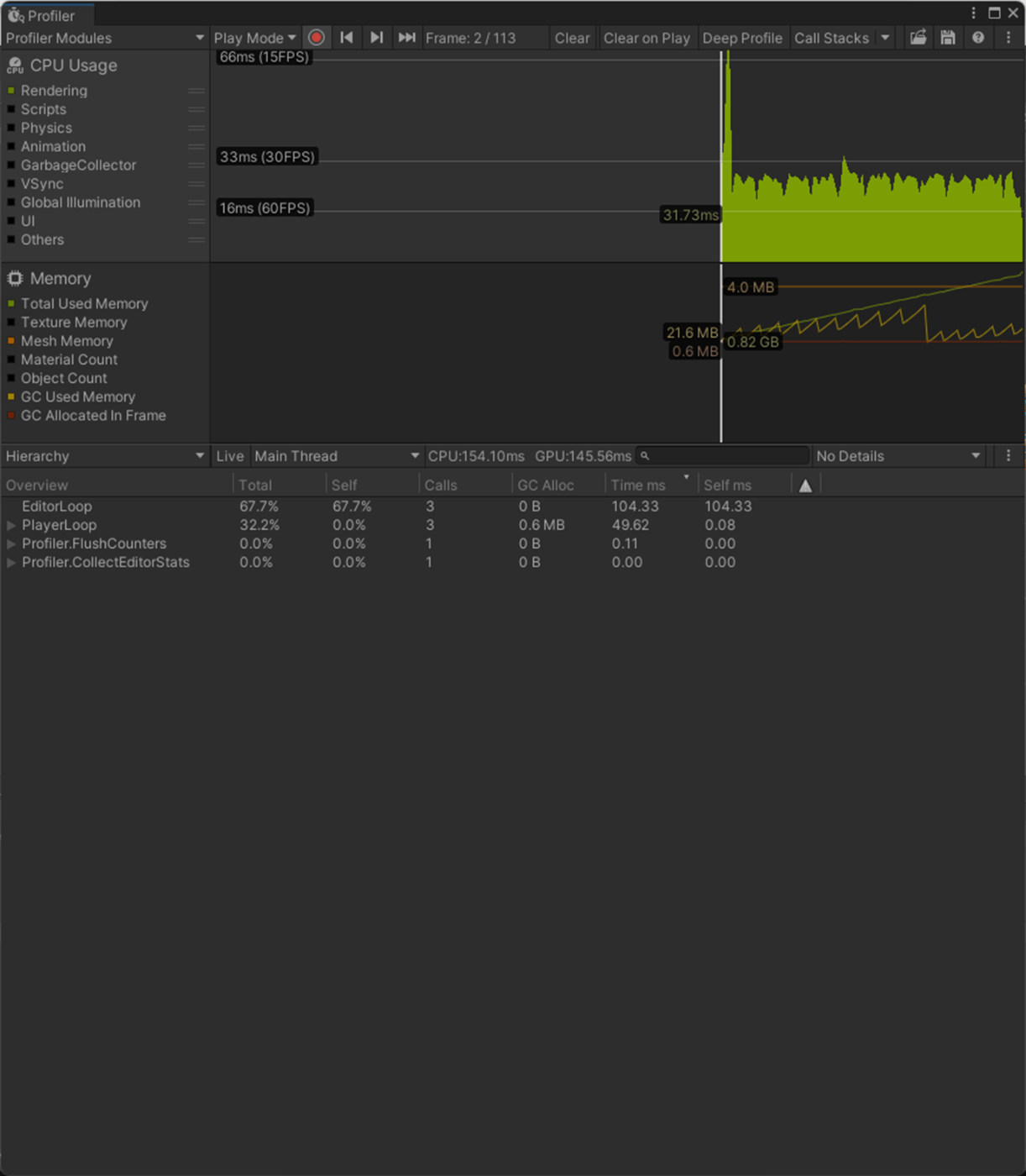
Task: Click the Save profiler data icon
Action: [x=948, y=38]
